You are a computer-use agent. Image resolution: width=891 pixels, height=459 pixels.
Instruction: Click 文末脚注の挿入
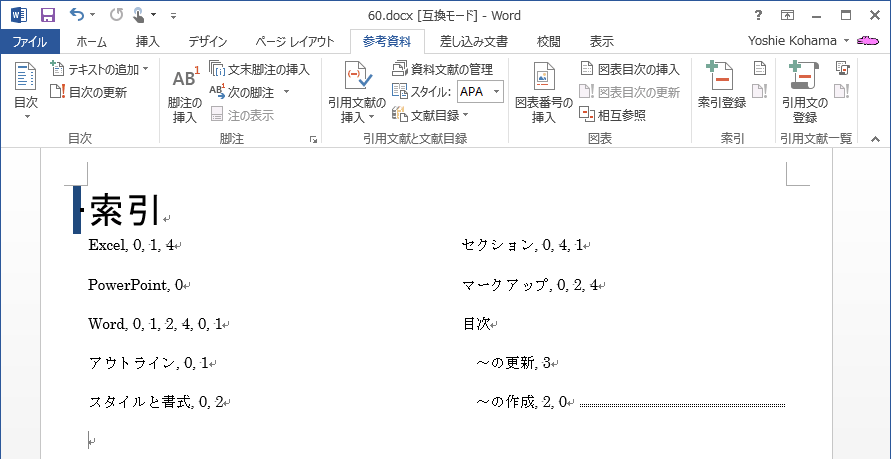(x=260, y=69)
